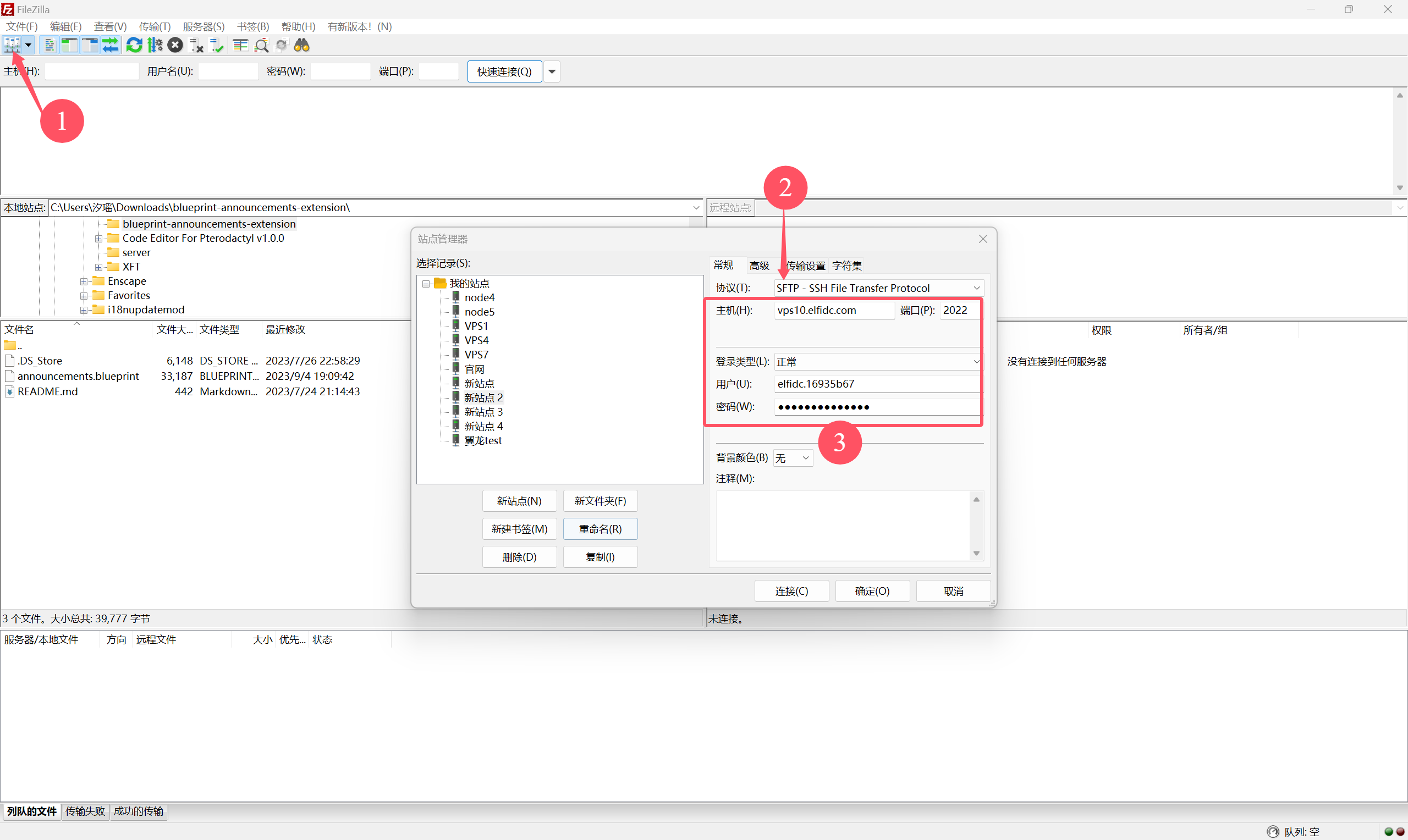The width and height of the screenshot is (1408, 840).
Task: Switch to the 传输设置 tab
Action: (x=806, y=266)
